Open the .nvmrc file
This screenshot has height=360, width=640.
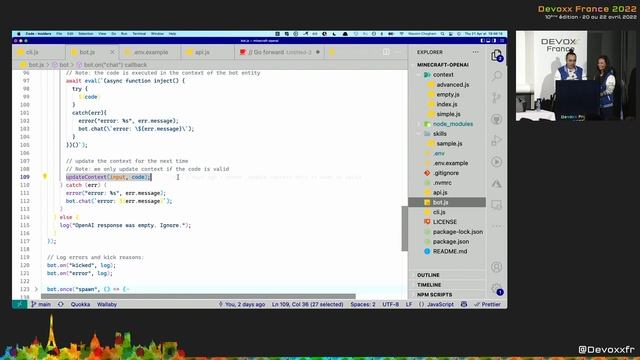click(x=442, y=182)
